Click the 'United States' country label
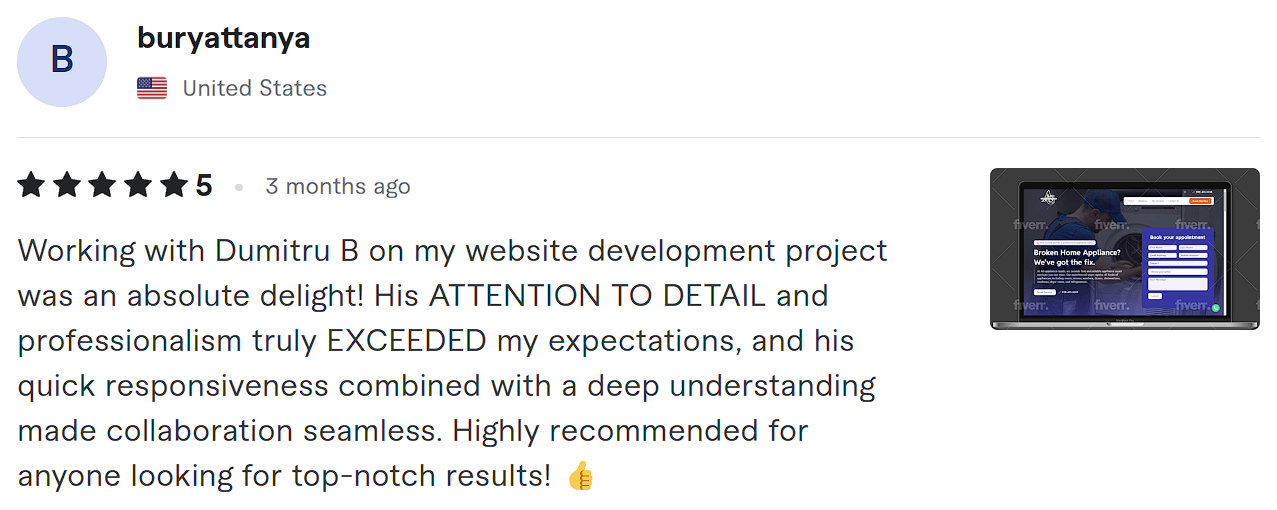The height and width of the screenshot is (510, 1277). 254,88
